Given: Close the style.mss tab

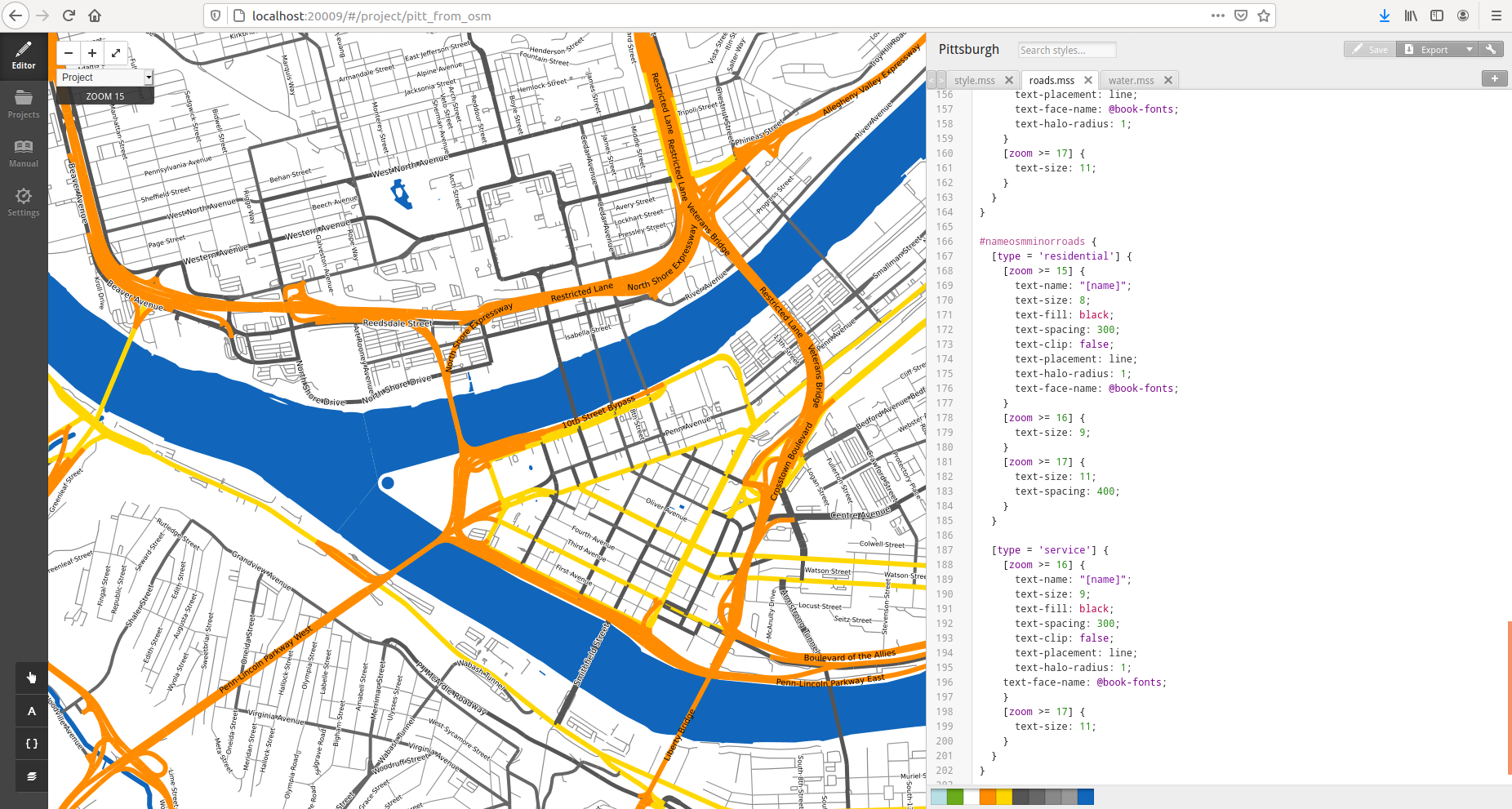Looking at the screenshot, I should [1009, 80].
